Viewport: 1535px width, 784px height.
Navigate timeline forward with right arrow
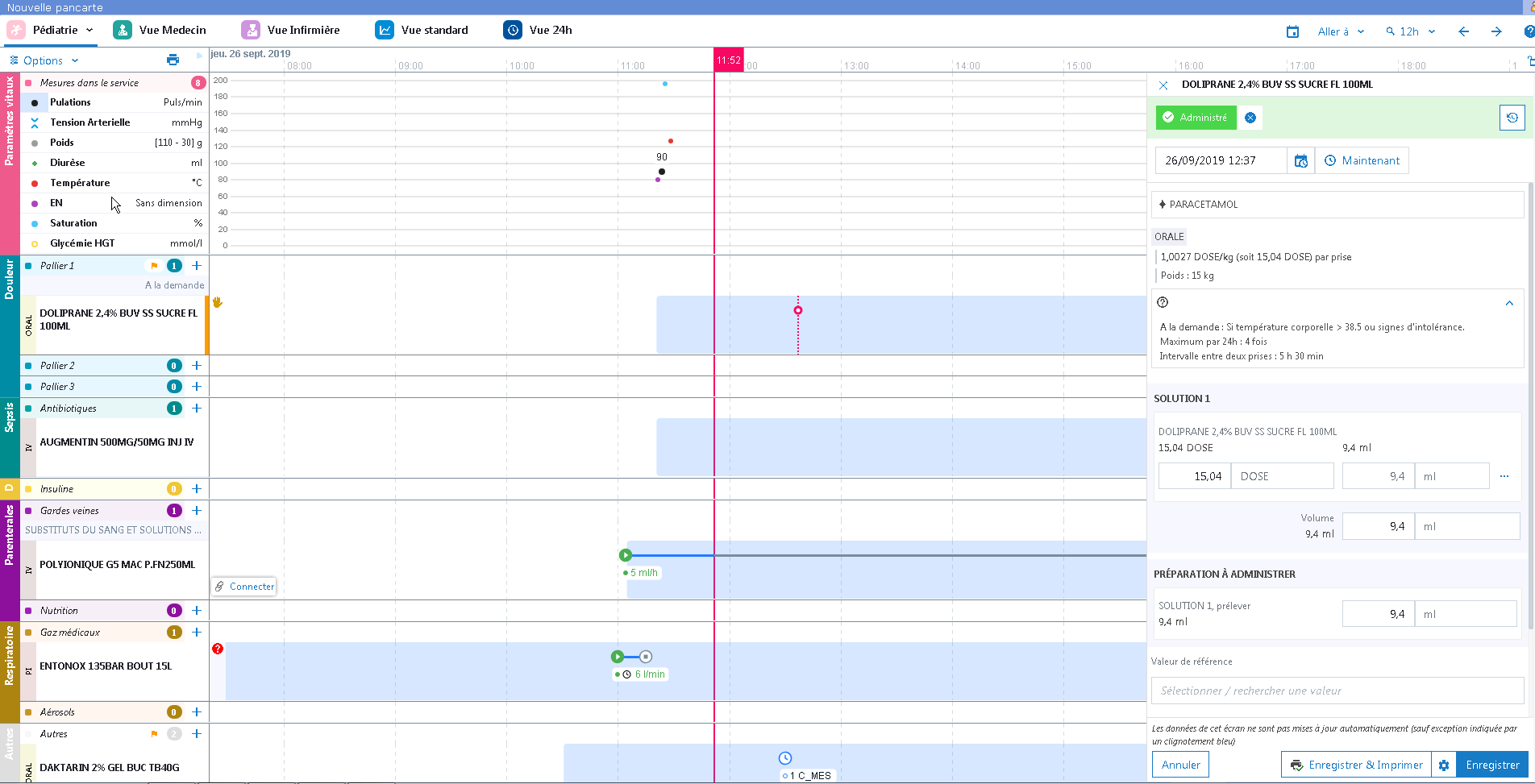pyautogui.click(x=1496, y=31)
